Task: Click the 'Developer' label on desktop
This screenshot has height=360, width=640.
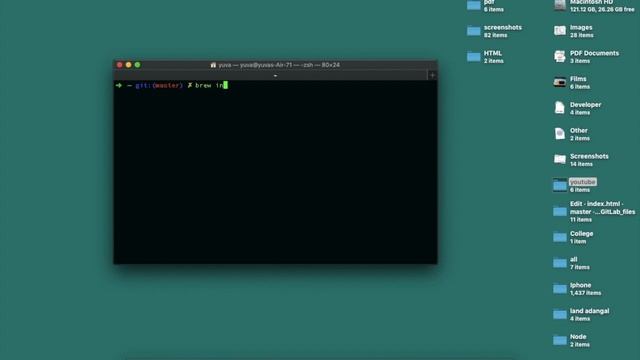Action: (586, 104)
